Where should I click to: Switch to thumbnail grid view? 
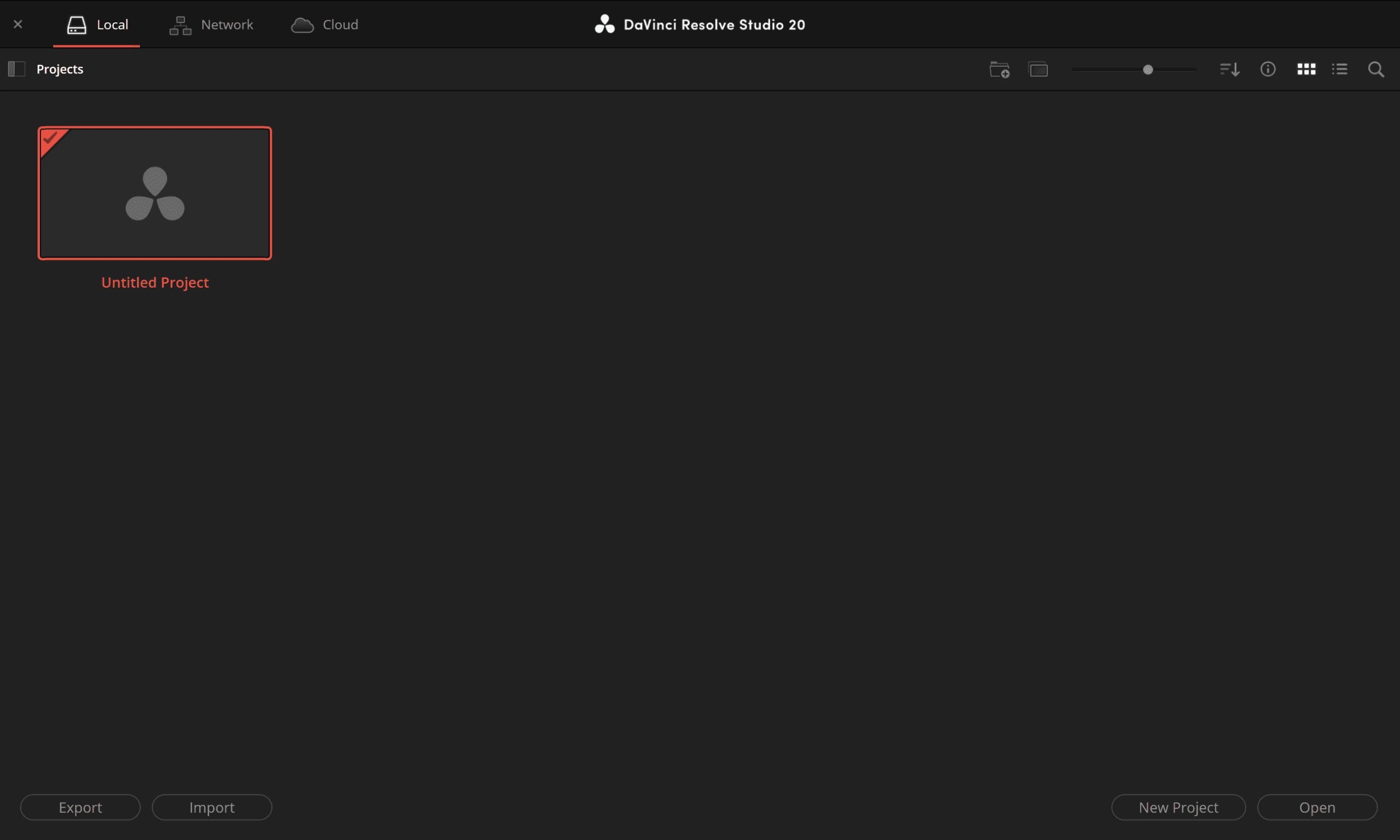1306,69
